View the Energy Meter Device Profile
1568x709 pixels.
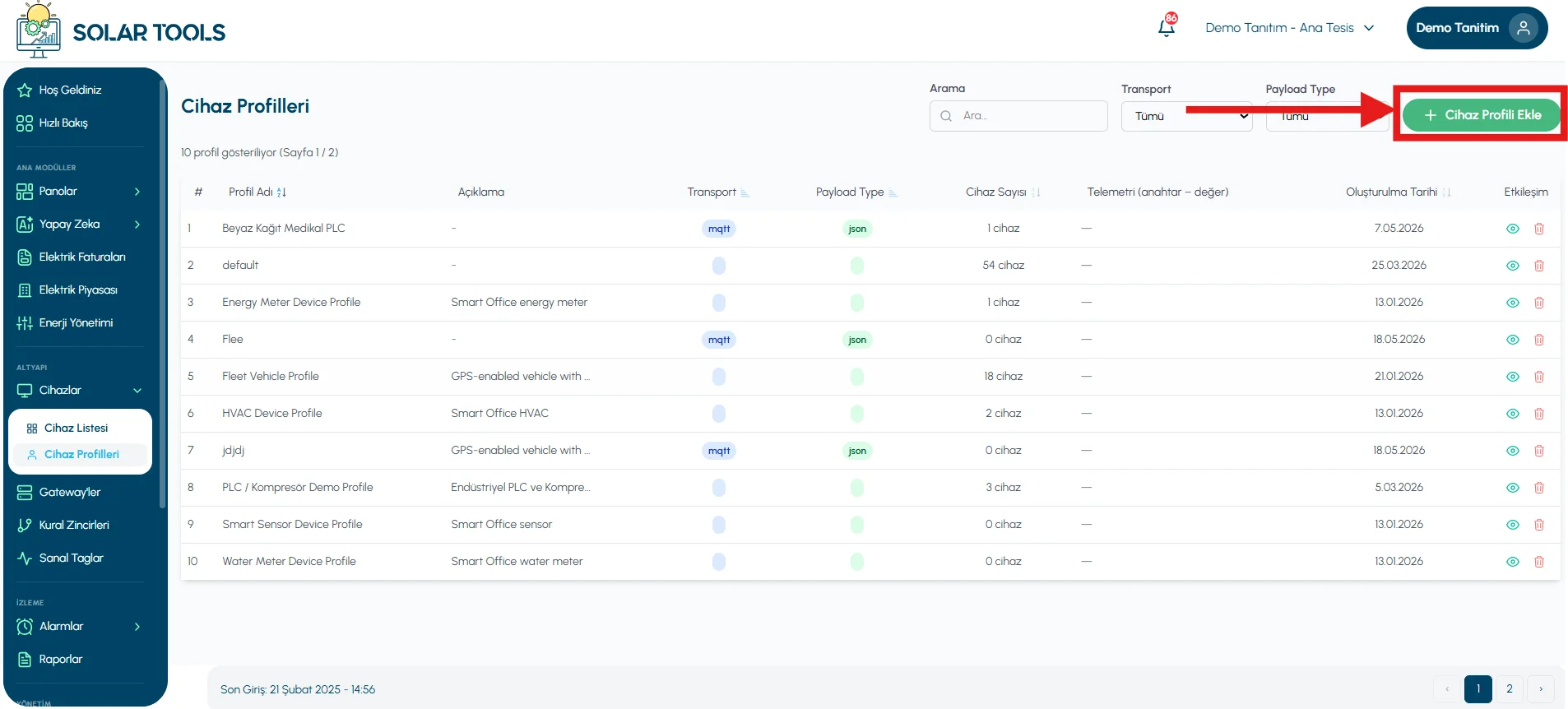(x=1512, y=303)
